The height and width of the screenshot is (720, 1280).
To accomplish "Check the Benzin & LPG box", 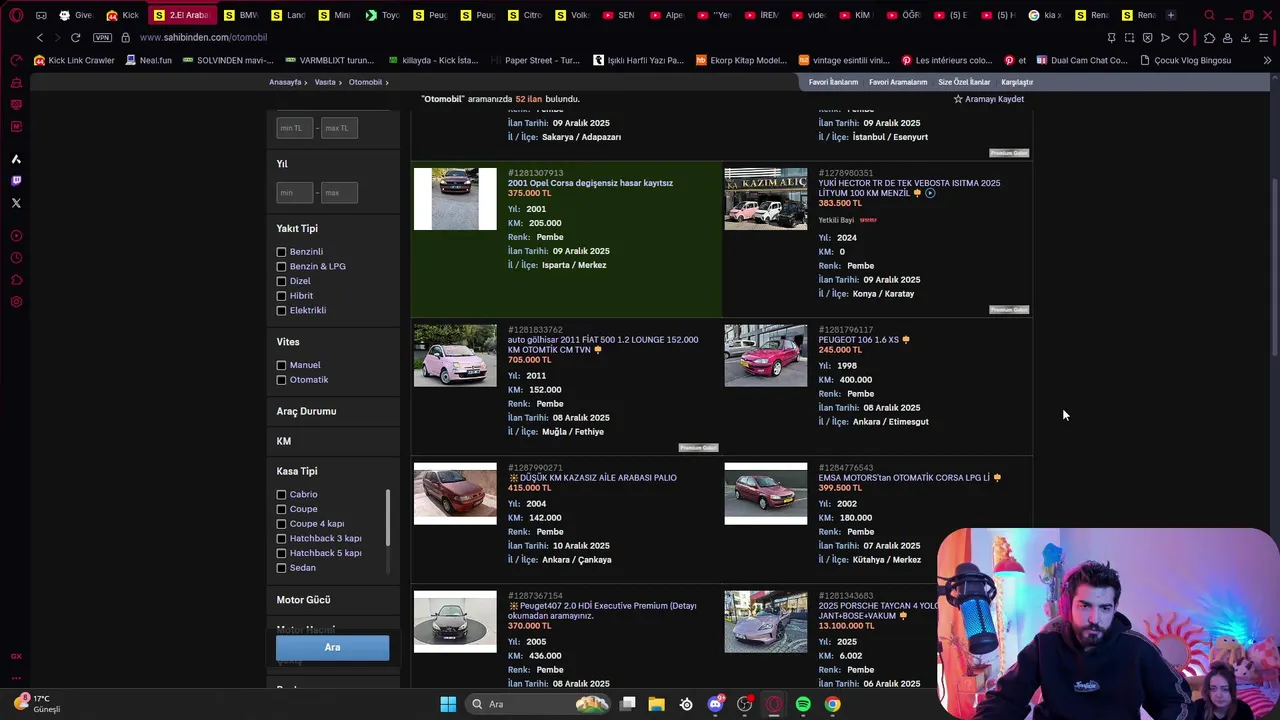I will (x=281, y=267).
